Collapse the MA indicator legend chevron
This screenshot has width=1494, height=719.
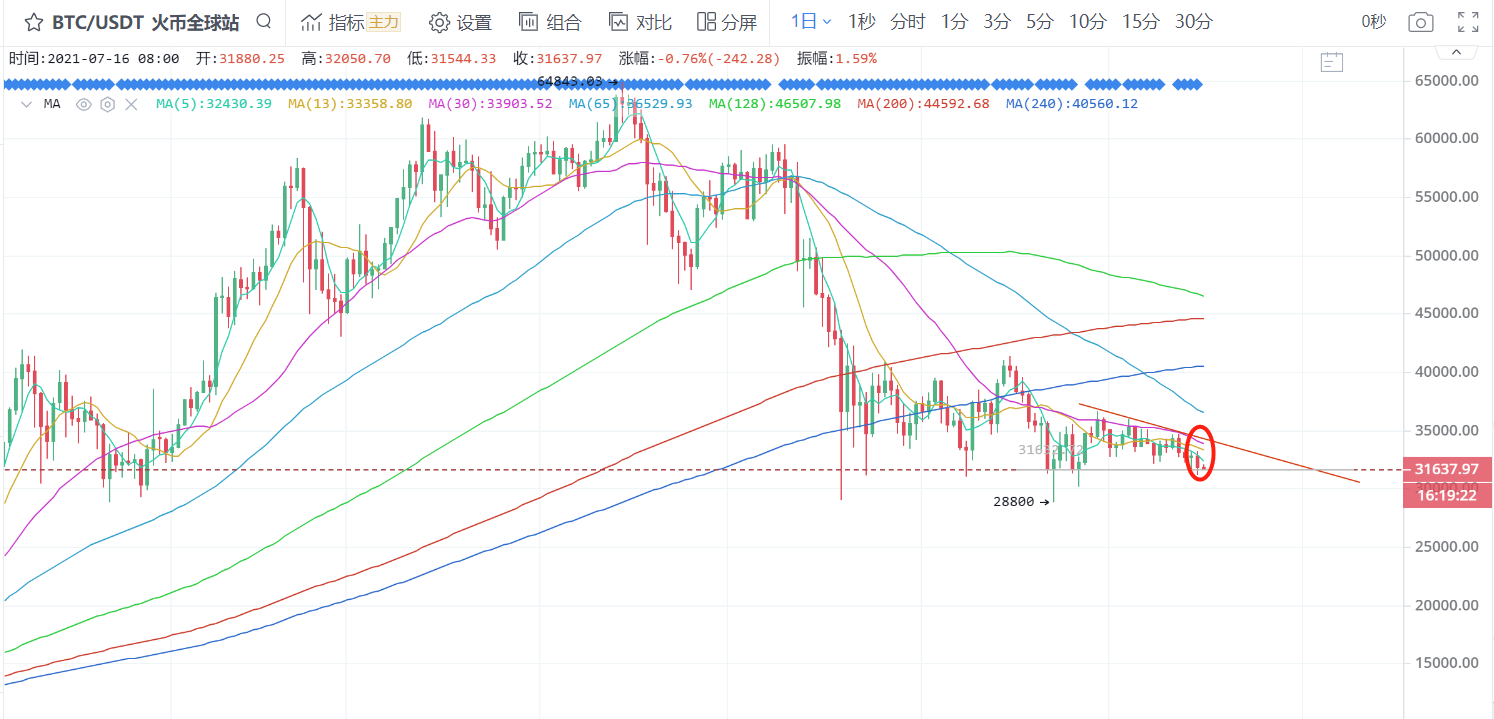25,104
